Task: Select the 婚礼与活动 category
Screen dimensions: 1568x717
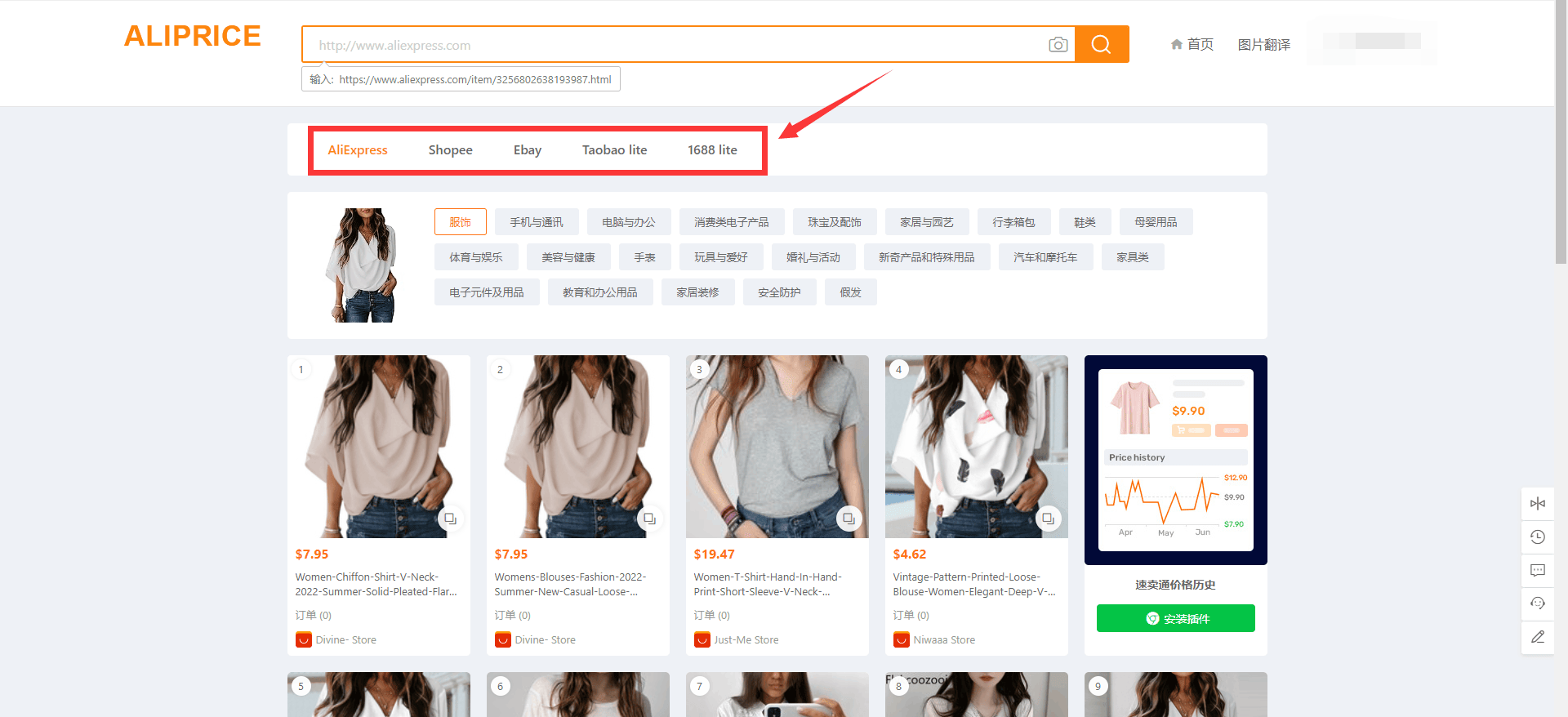Action: pyautogui.click(x=813, y=257)
